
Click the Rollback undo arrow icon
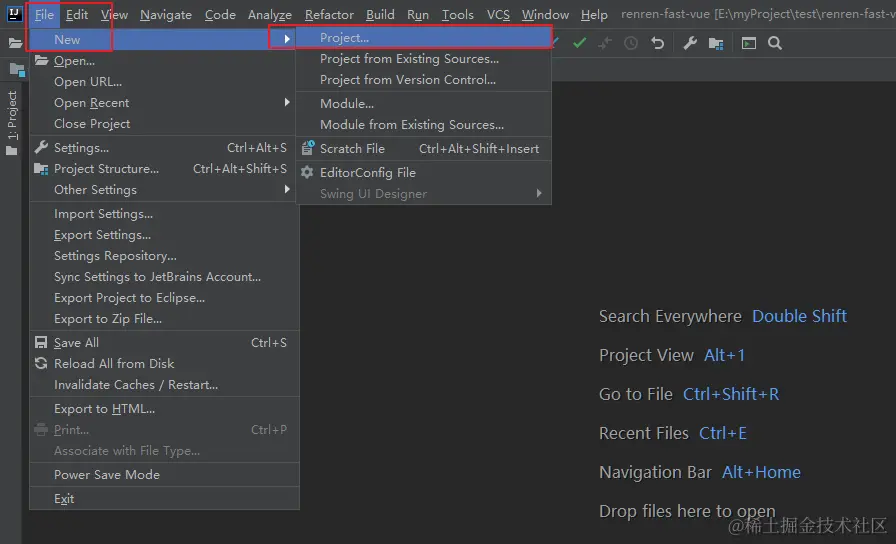658,43
